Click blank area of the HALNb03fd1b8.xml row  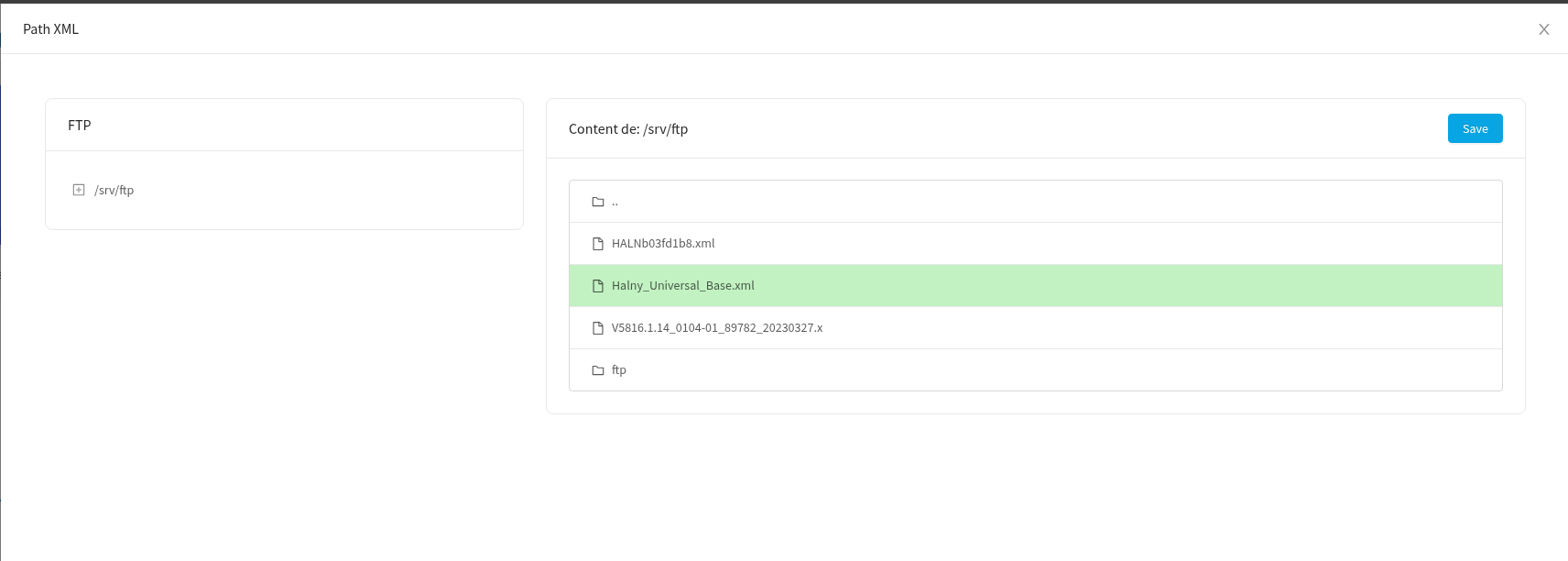click(1099, 244)
